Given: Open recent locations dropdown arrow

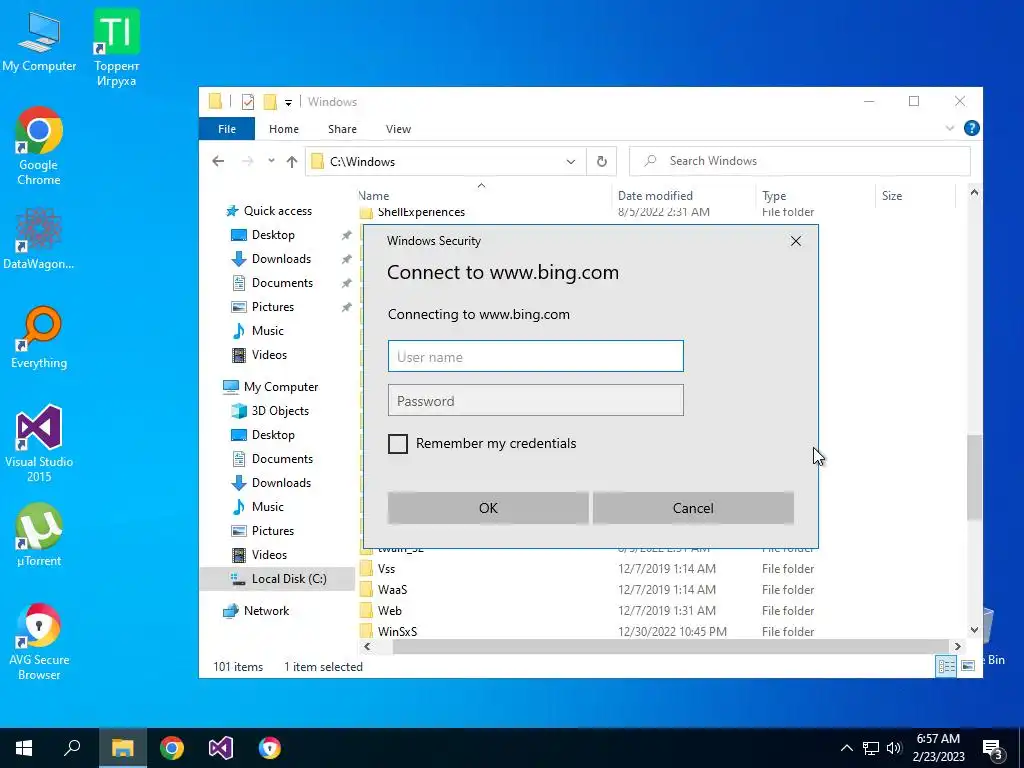Looking at the screenshot, I should [x=271, y=161].
